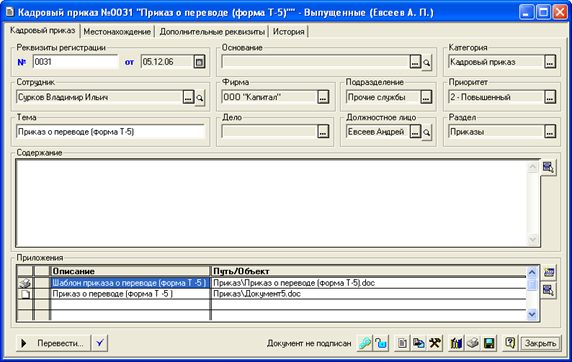Click the open padlock icon
Image resolution: width=572 pixels, height=362 pixels.
381,343
